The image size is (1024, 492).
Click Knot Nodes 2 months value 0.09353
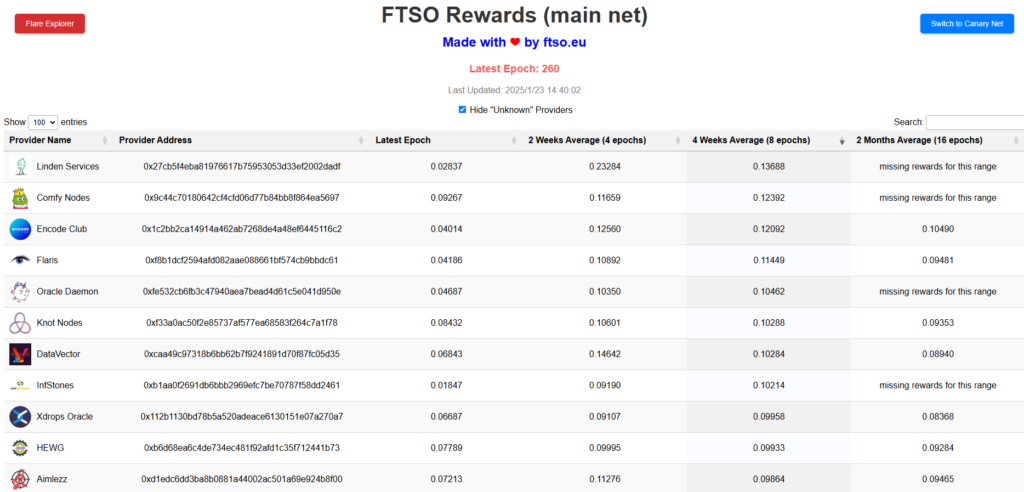tap(937, 323)
